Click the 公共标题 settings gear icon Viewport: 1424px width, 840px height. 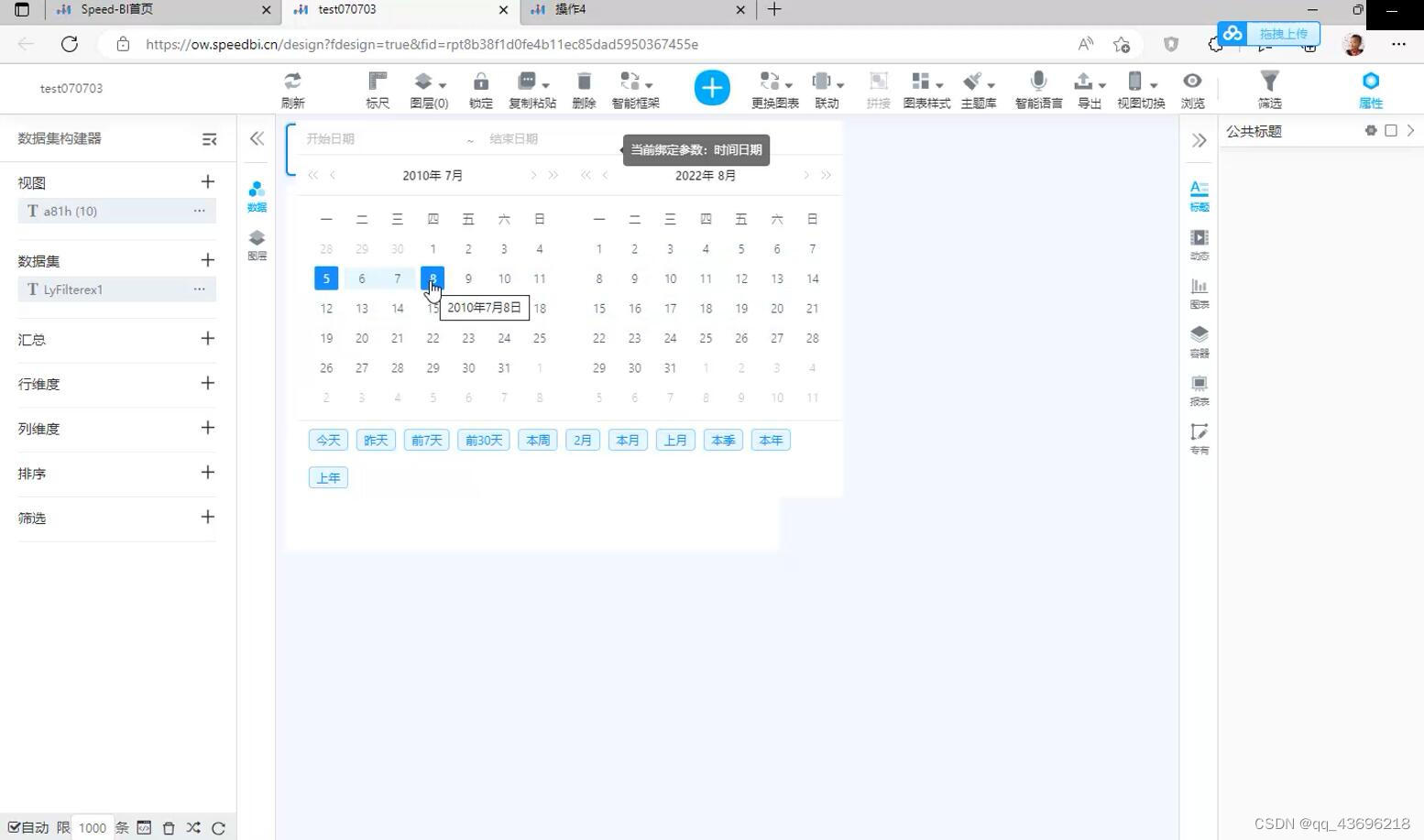pyautogui.click(x=1371, y=131)
